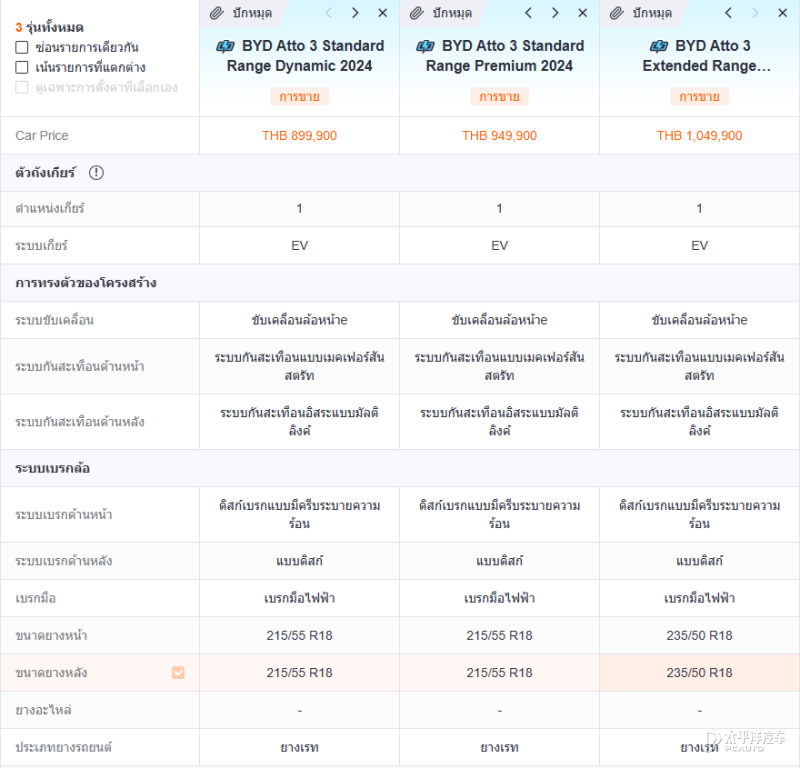Viewport: 800px width, 768px height.
Task: Click the ตัวถังเกียร์ section header
Action: [x=400, y=173]
